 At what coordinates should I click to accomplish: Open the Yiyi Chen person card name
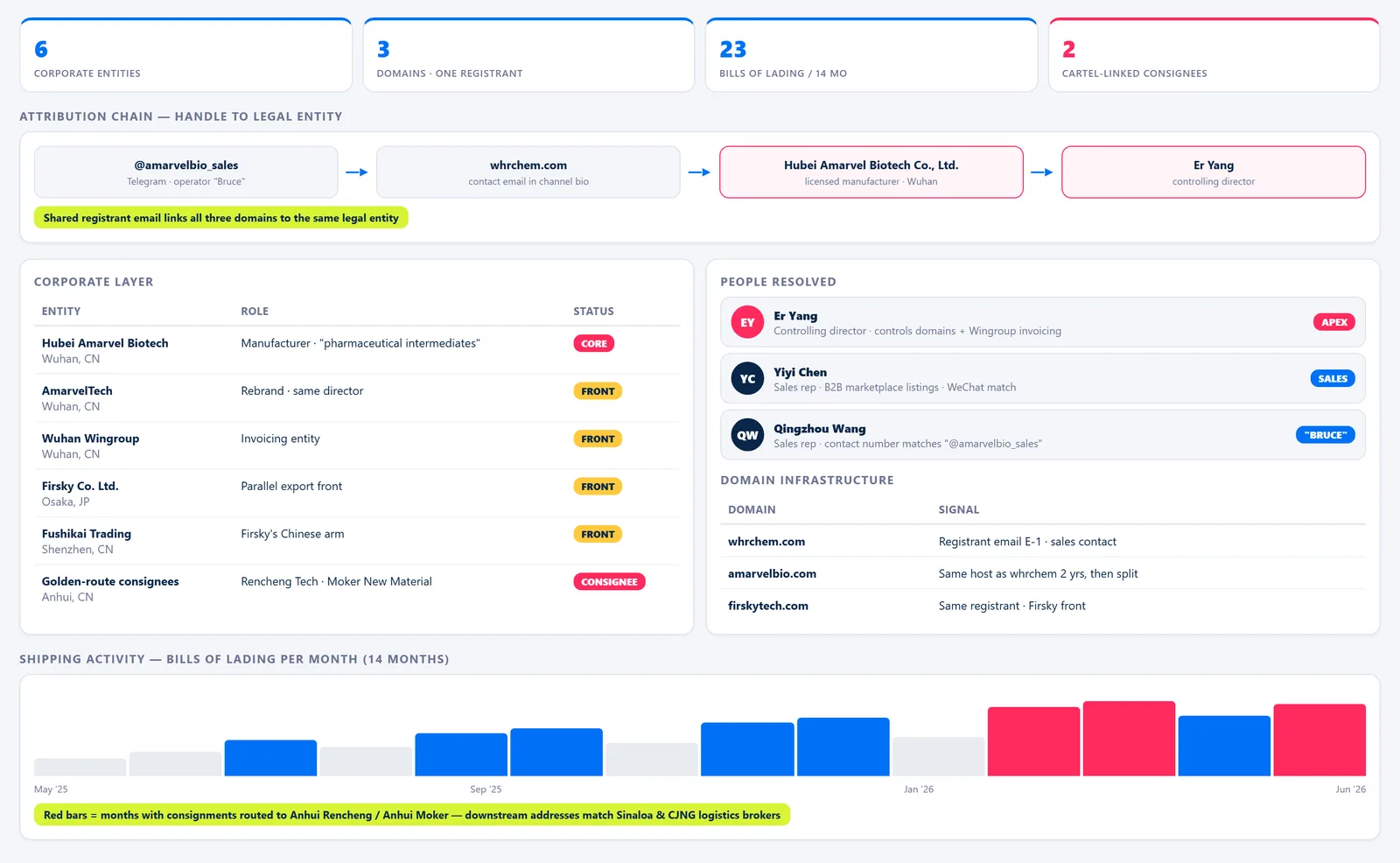[800, 372]
